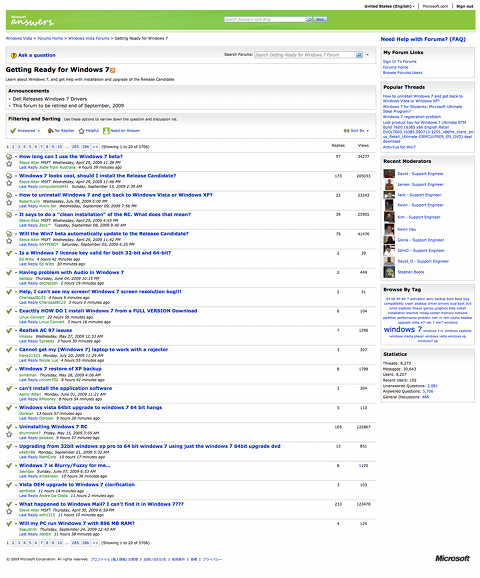Image resolution: width=480 pixels, height=578 pixels.
Task: Jump to page 286 in top pagination
Action: 86,147
